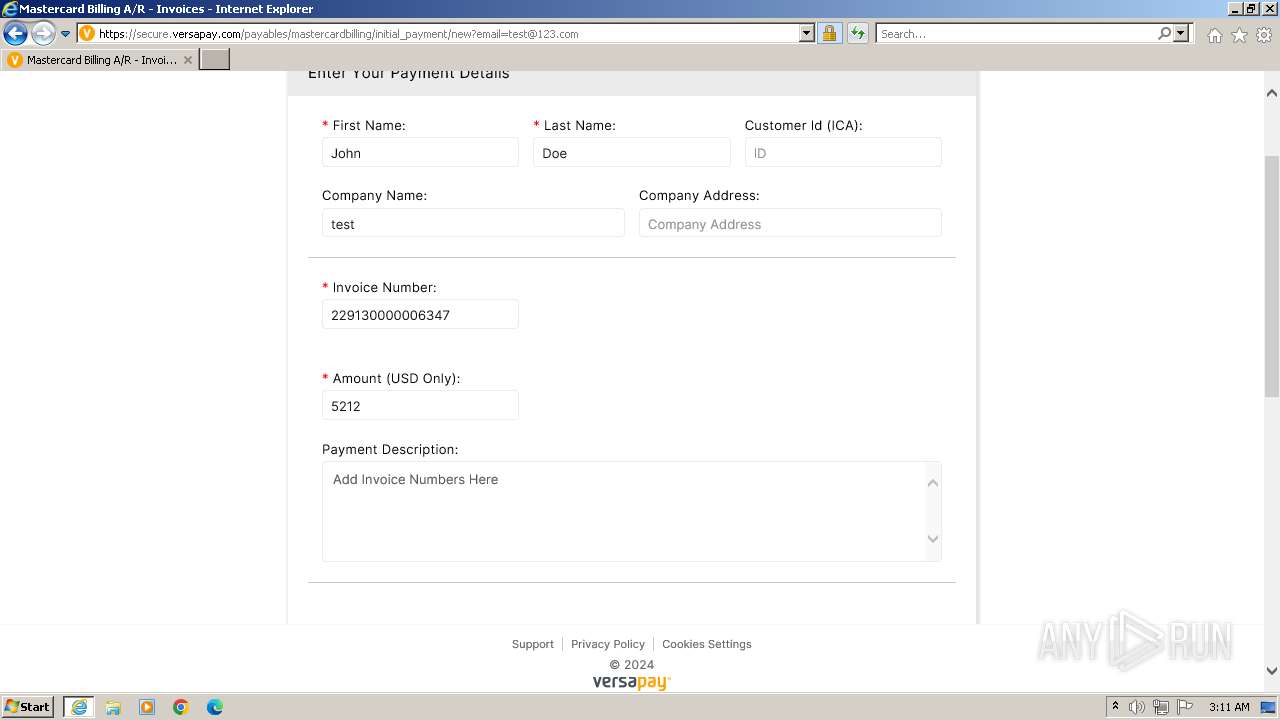Click the page scrollbar up arrow
The width and height of the screenshot is (1280, 720).
(x=1272, y=93)
